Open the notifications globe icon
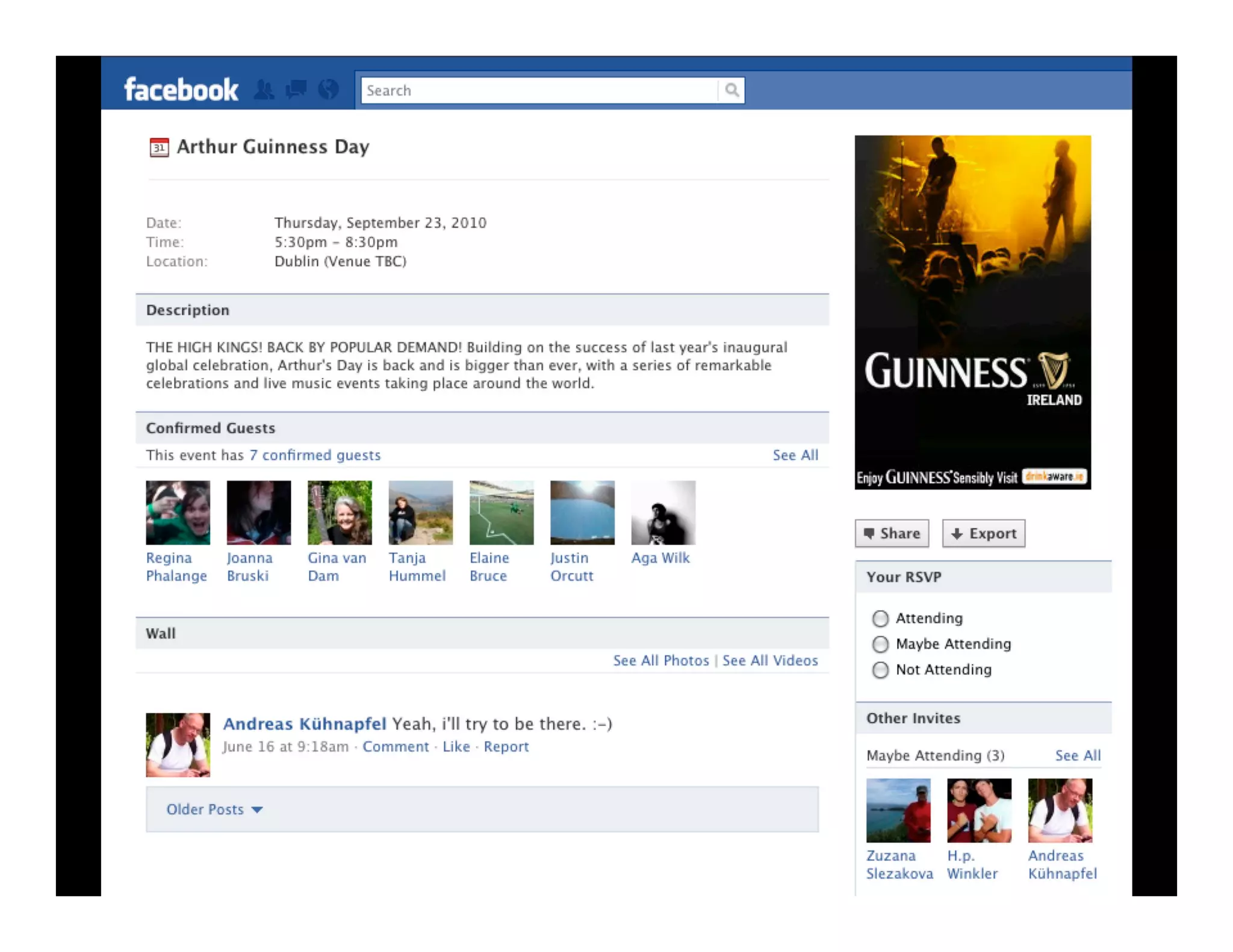 pyautogui.click(x=329, y=90)
